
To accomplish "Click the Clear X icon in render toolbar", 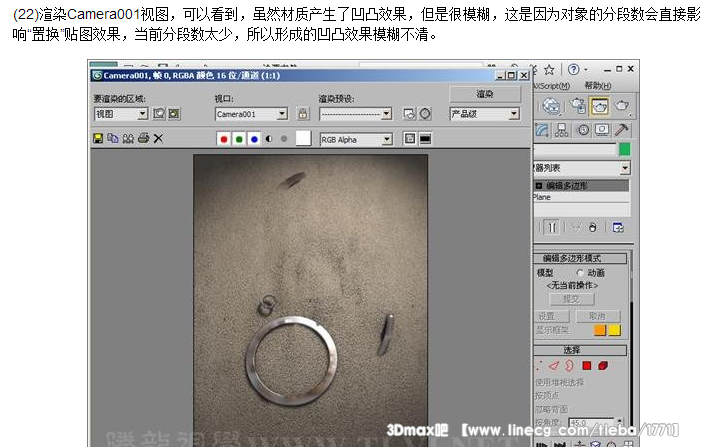I will point(158,139).
